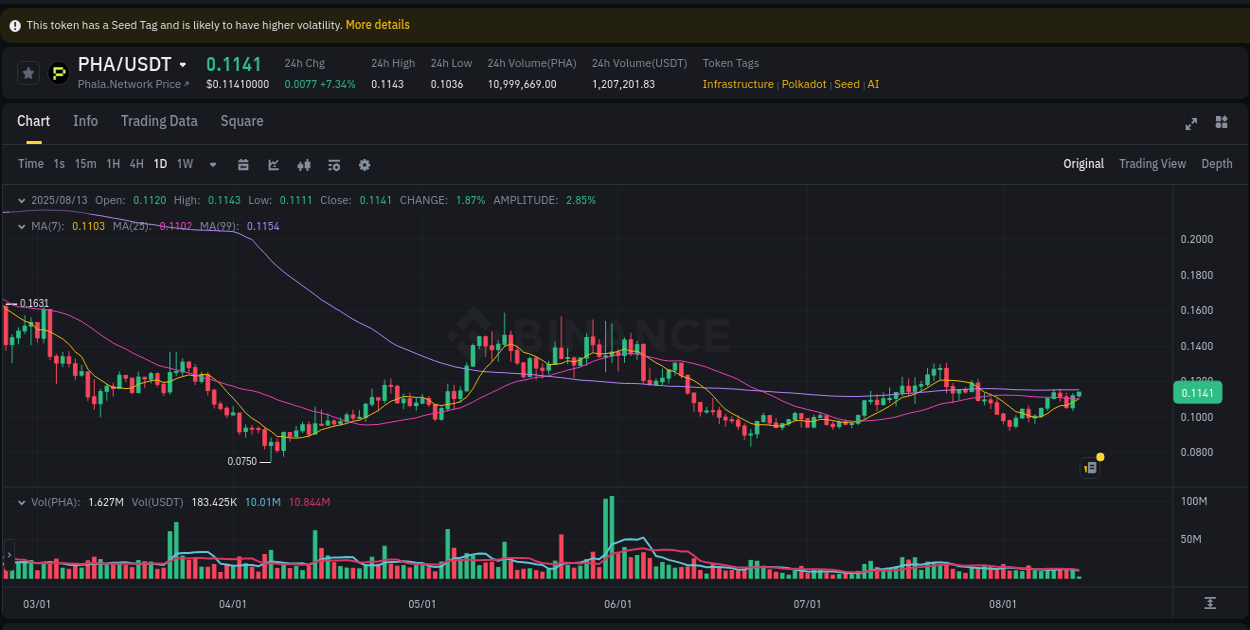Open the widget layout grid icon
The height and width of the screenshot is (630, 1250).
coord(1221,122)
